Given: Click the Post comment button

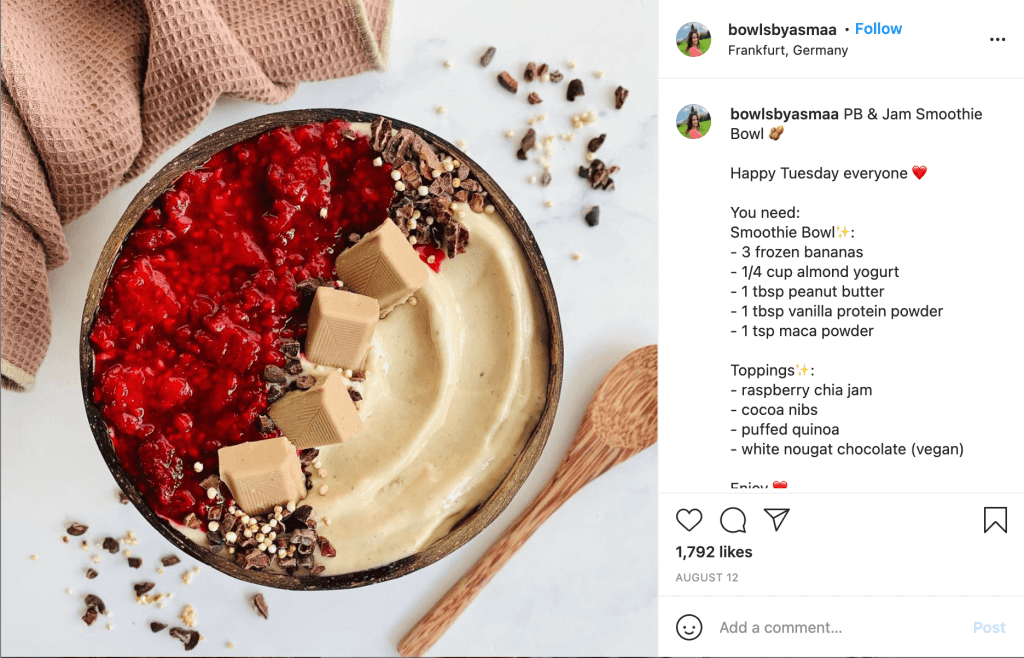Looking at the screenshot, I should pos(989,628).
